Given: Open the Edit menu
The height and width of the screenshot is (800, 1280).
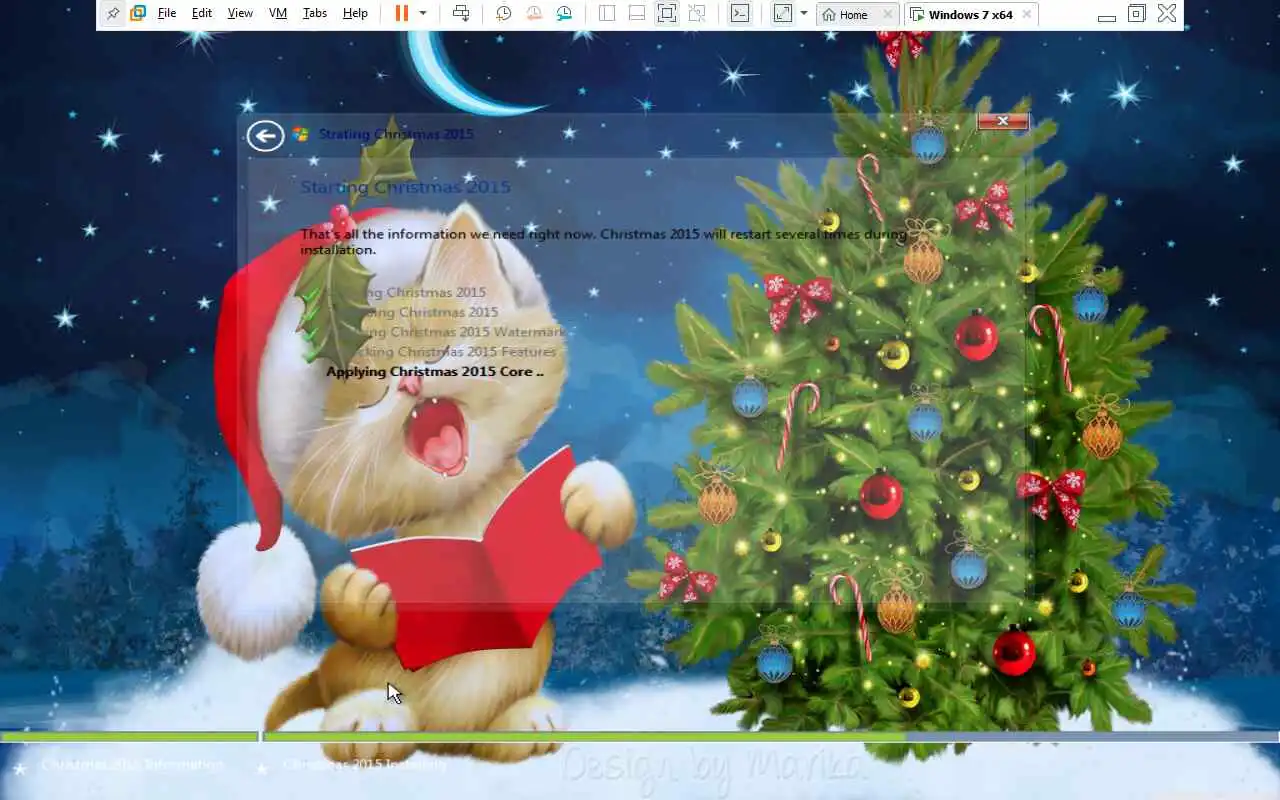Looking at the screenshot, I should pos(202,14).
